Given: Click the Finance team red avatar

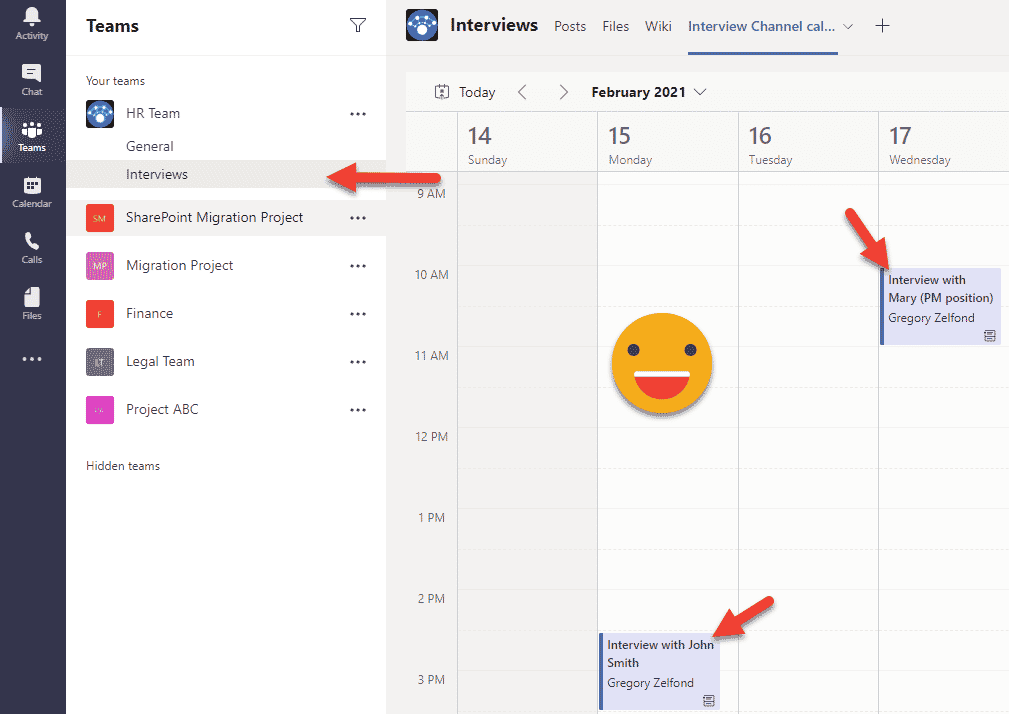Looking at the screenshot, I should (x=100, y=314).
